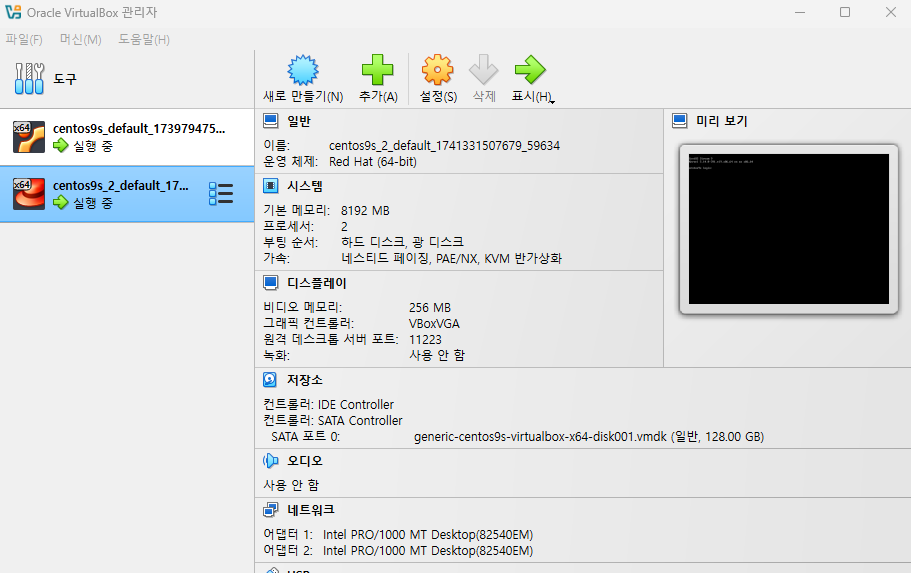Select the Tools (도구) wrench icon

click(x=30, y=79)
